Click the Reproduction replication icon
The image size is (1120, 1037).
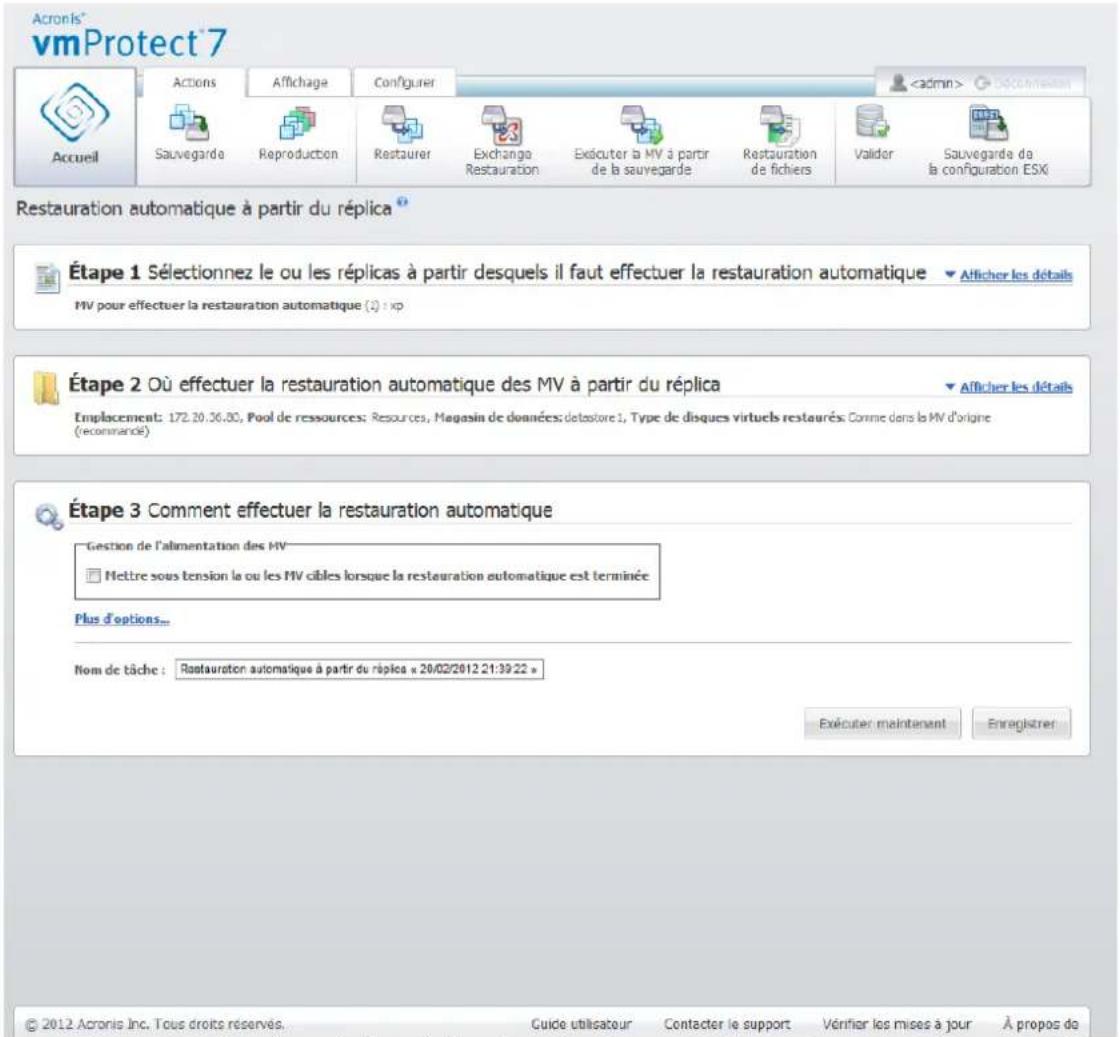298,122
